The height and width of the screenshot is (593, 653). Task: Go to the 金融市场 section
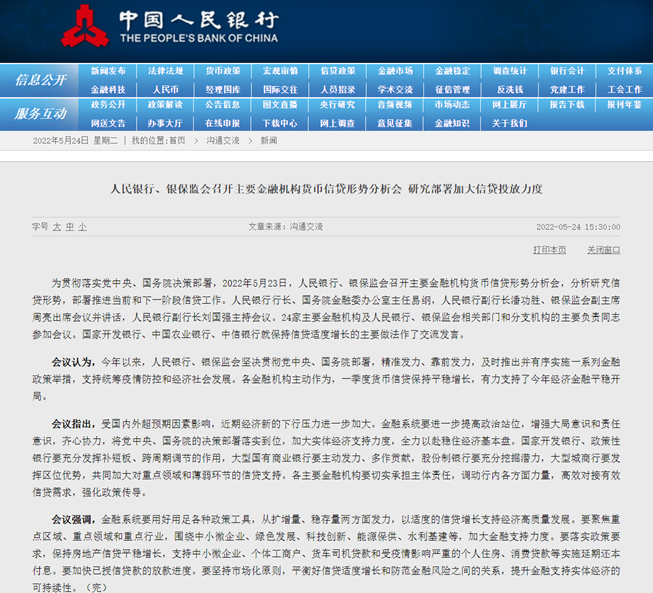pyautogui.click(x=395, y=72)
